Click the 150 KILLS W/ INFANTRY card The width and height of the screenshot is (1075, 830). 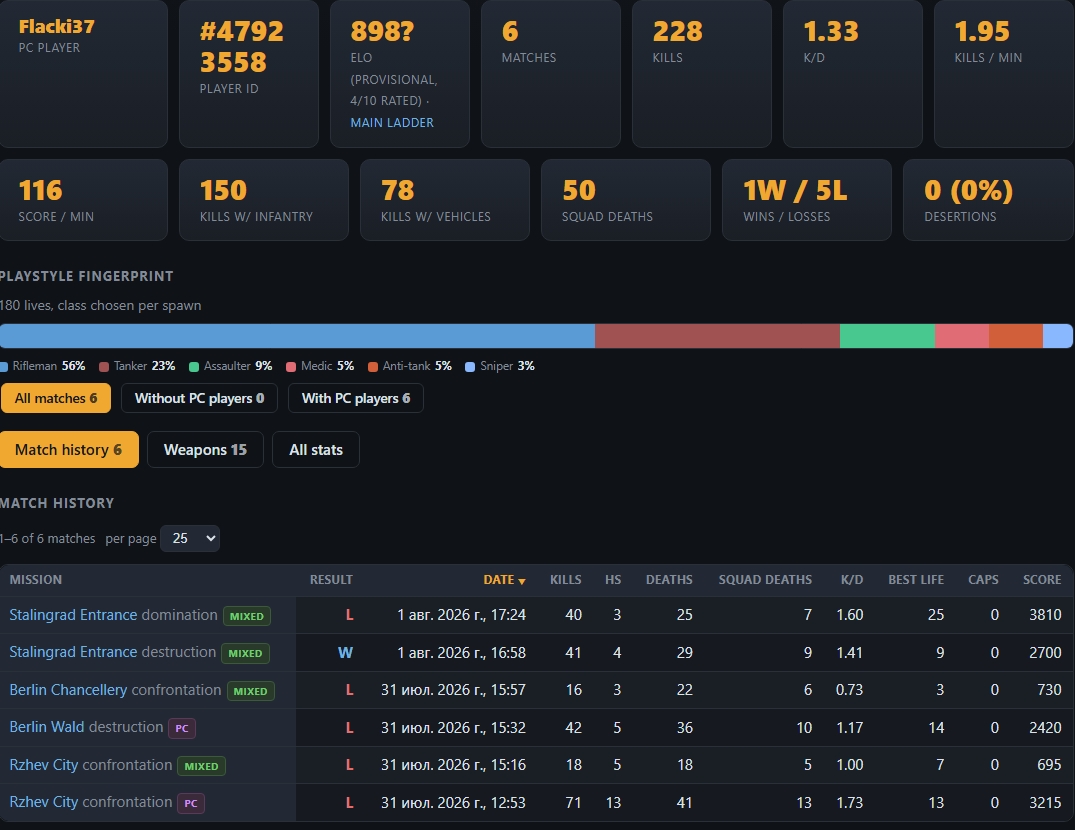(x=264, y=200)
